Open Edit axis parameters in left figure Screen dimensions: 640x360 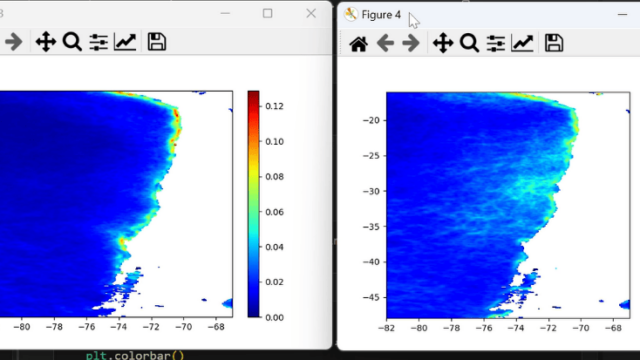tap(125, 42)
